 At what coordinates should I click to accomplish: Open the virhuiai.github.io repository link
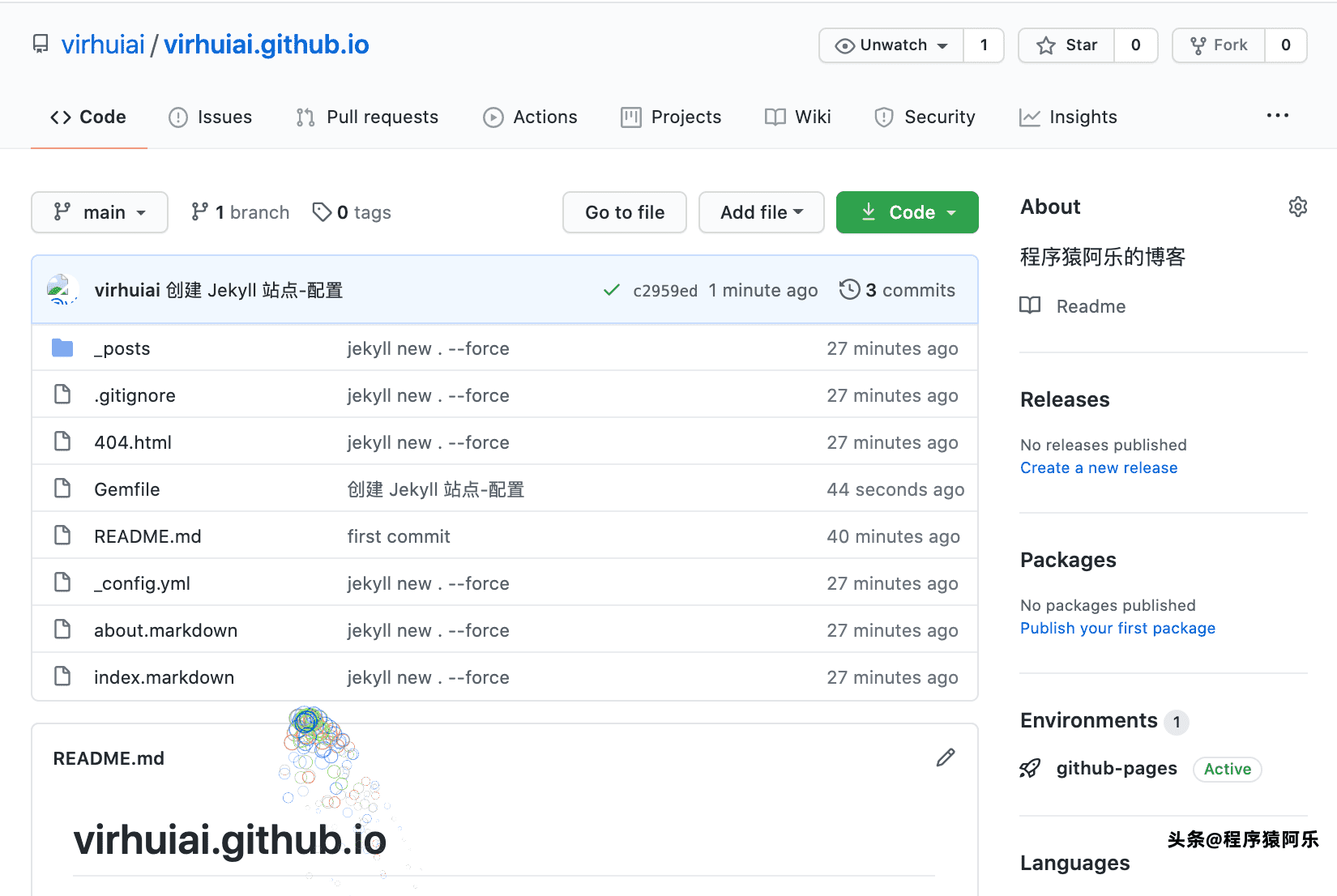[267, 45]
